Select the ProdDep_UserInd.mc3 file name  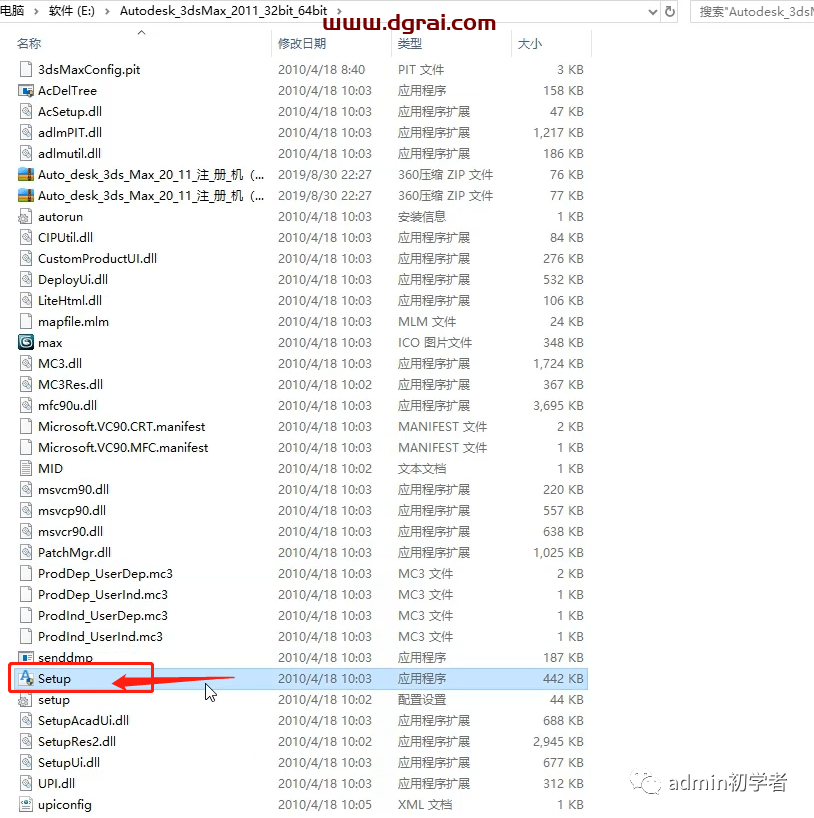click(x=103, y=595)
